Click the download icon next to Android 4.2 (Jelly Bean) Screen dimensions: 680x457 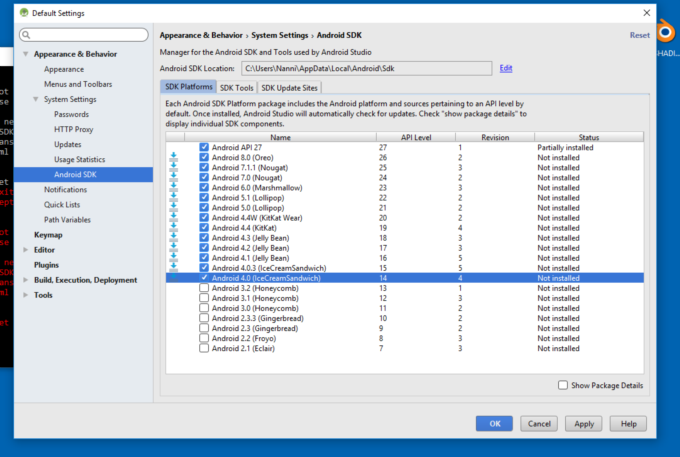(x=173, y=248)
